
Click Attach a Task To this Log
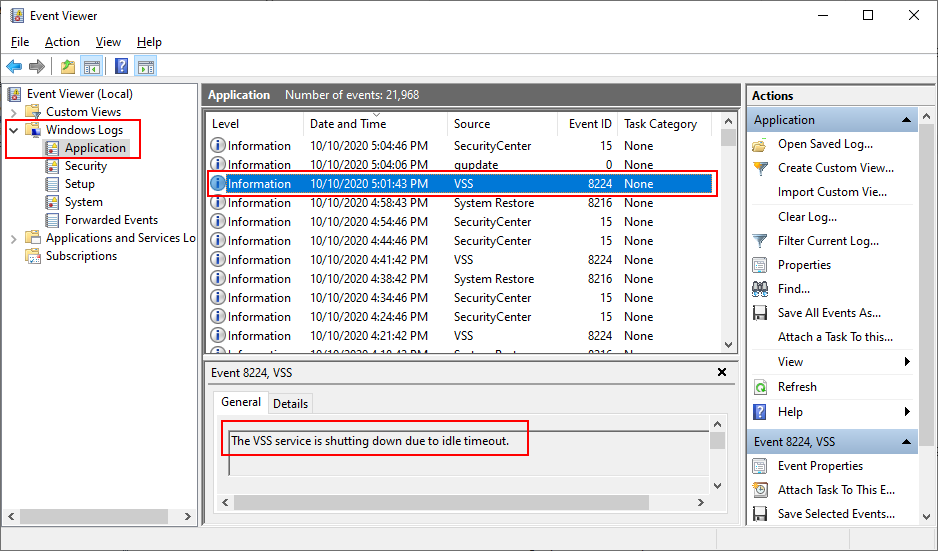[x=835, y=337]
